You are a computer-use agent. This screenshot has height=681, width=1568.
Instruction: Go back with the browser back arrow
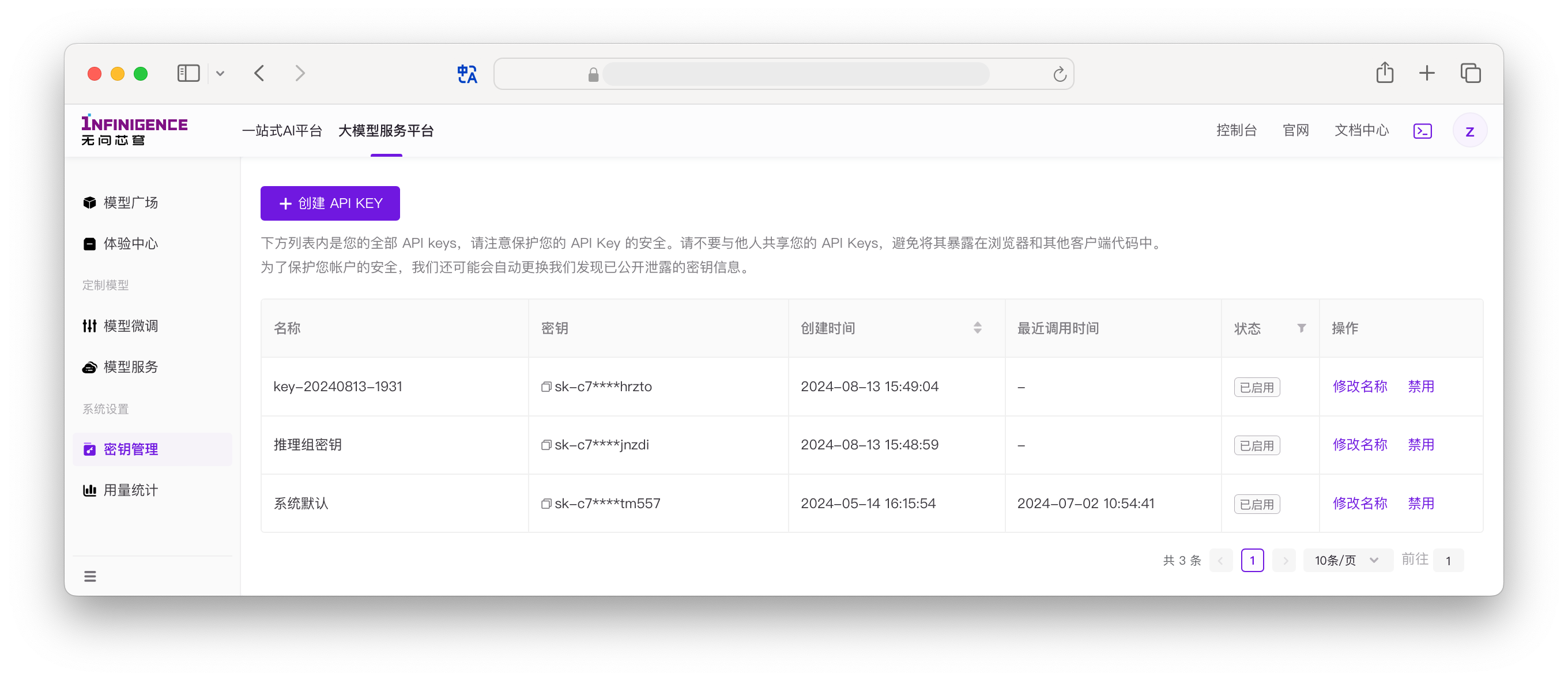260,74
